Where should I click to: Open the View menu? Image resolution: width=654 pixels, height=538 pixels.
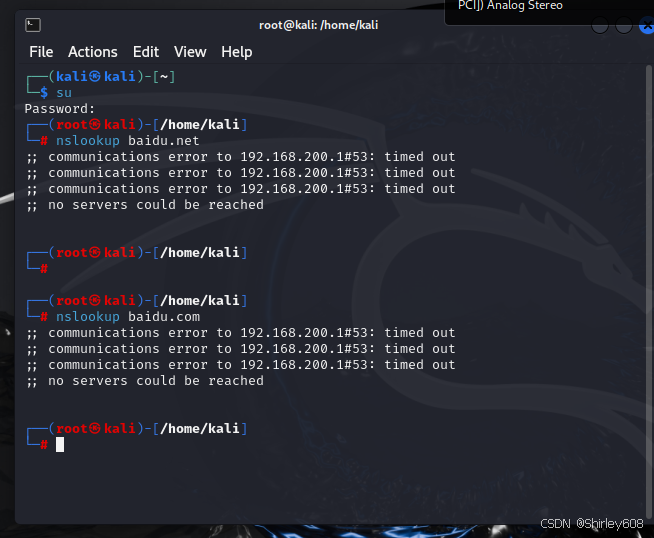pyautogui.click(x=190, y=52)
